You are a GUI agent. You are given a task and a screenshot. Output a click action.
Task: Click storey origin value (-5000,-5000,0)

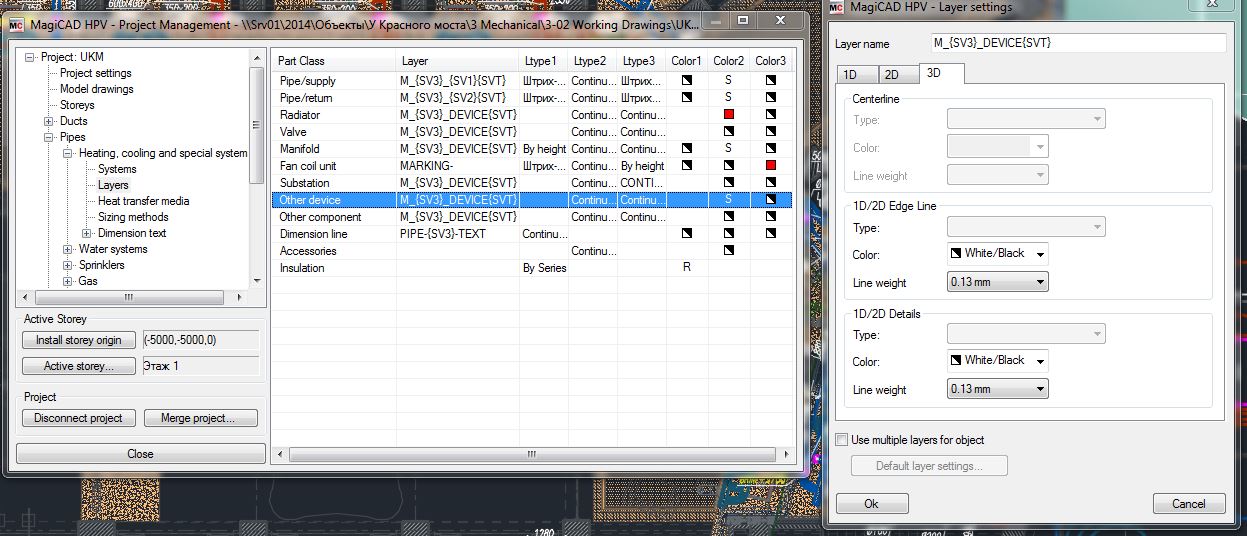click(201, 340)
